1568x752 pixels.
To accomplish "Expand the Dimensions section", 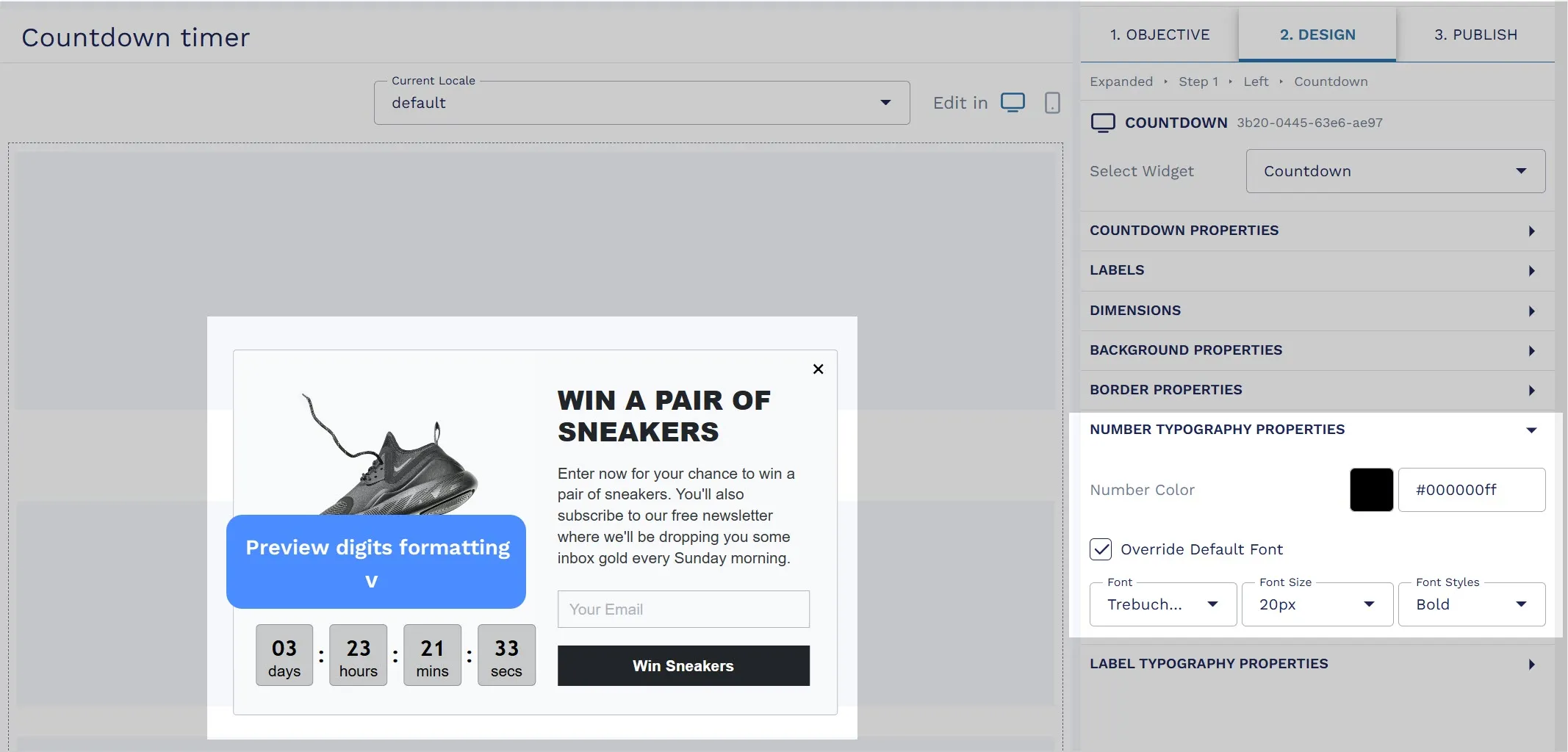I will [x=1317, y=311].
